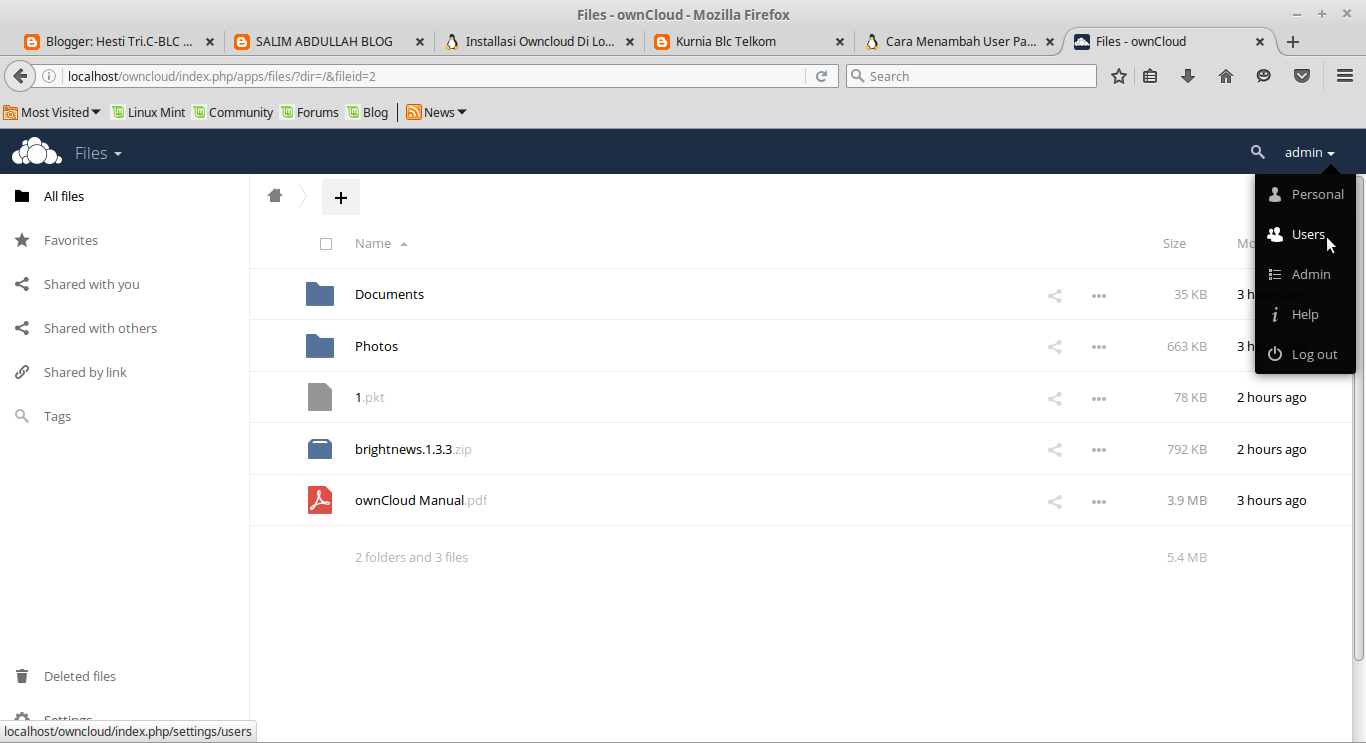Reload the page with refresh icon
Image resolution: width=1366 pixels, height=743 pixels.
(x=821, y=76)
